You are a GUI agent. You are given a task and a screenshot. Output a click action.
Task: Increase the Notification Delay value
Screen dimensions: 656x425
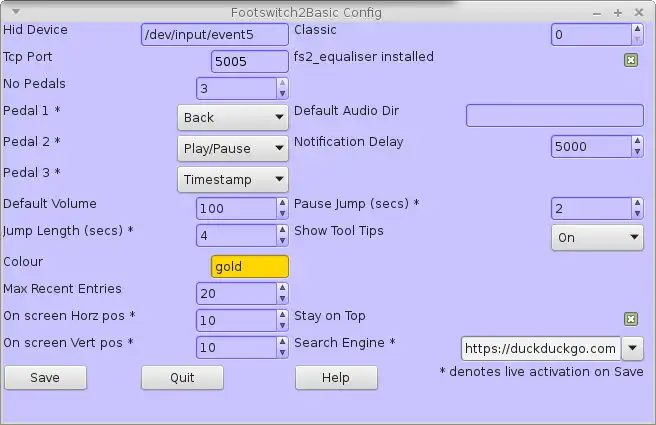coord(637,141)
